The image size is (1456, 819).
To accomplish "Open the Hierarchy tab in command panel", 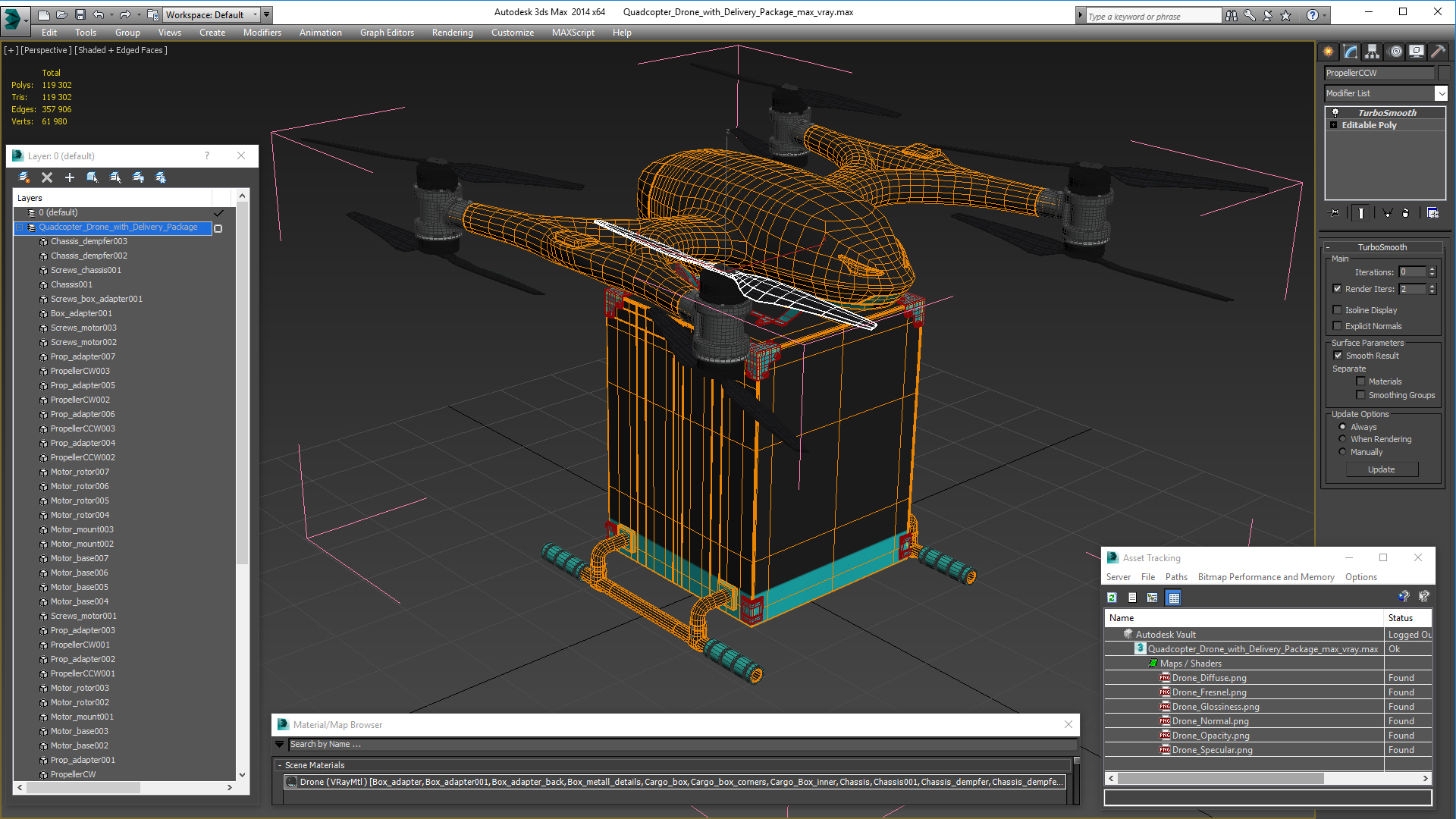I will (x=1373, y=52).
